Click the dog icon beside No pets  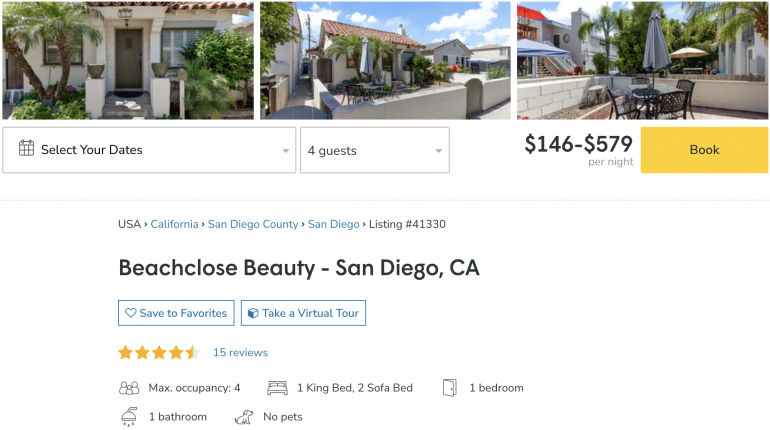(244, 417)
